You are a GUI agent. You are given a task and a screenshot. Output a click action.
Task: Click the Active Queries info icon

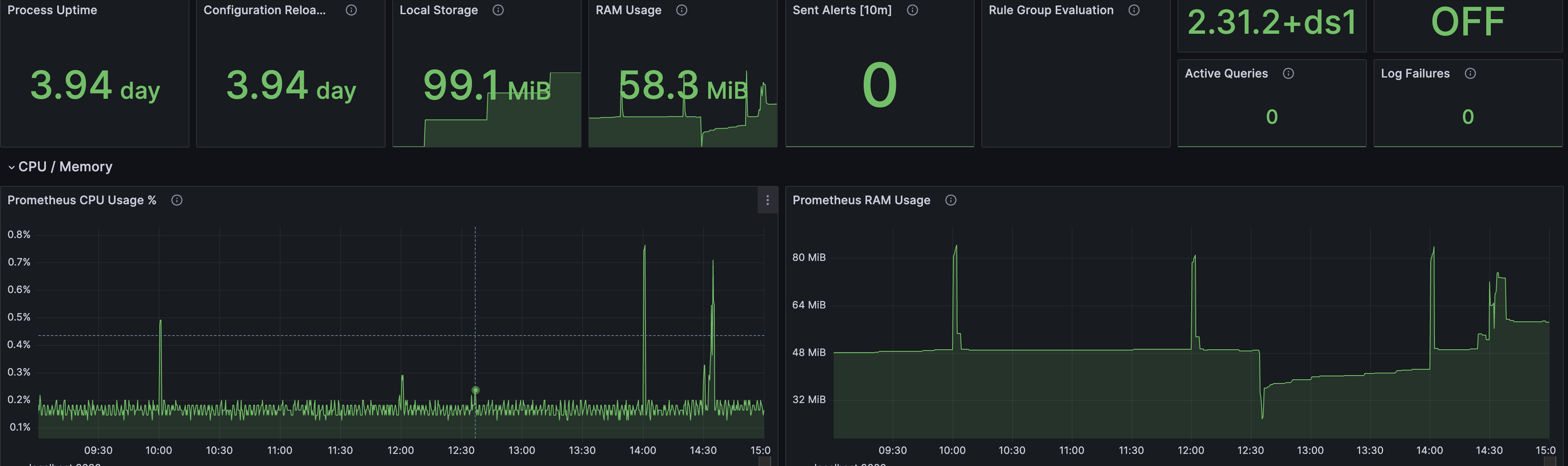click(1288, 74)
